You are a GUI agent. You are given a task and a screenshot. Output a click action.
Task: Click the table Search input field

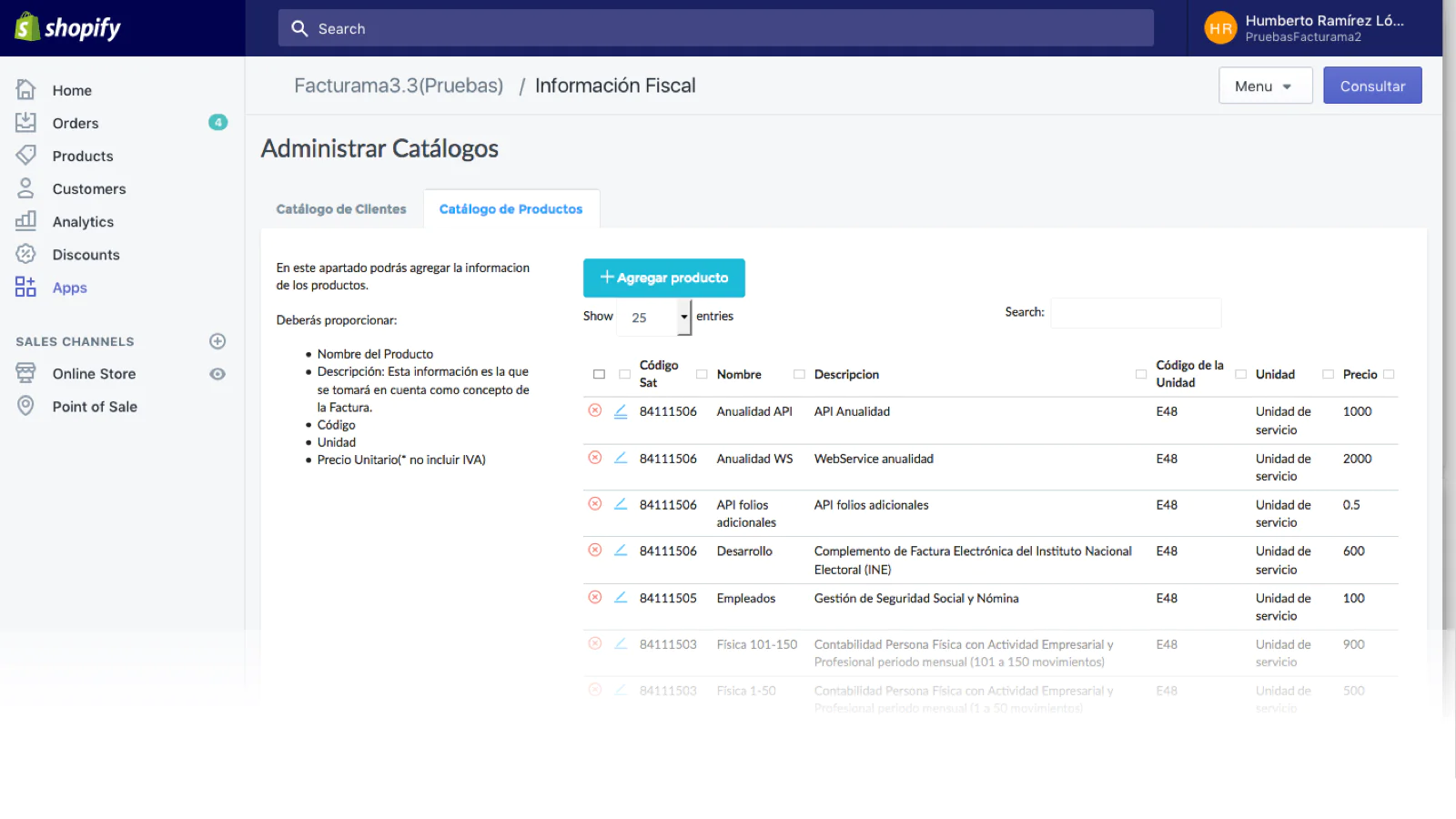(1135, 312)
